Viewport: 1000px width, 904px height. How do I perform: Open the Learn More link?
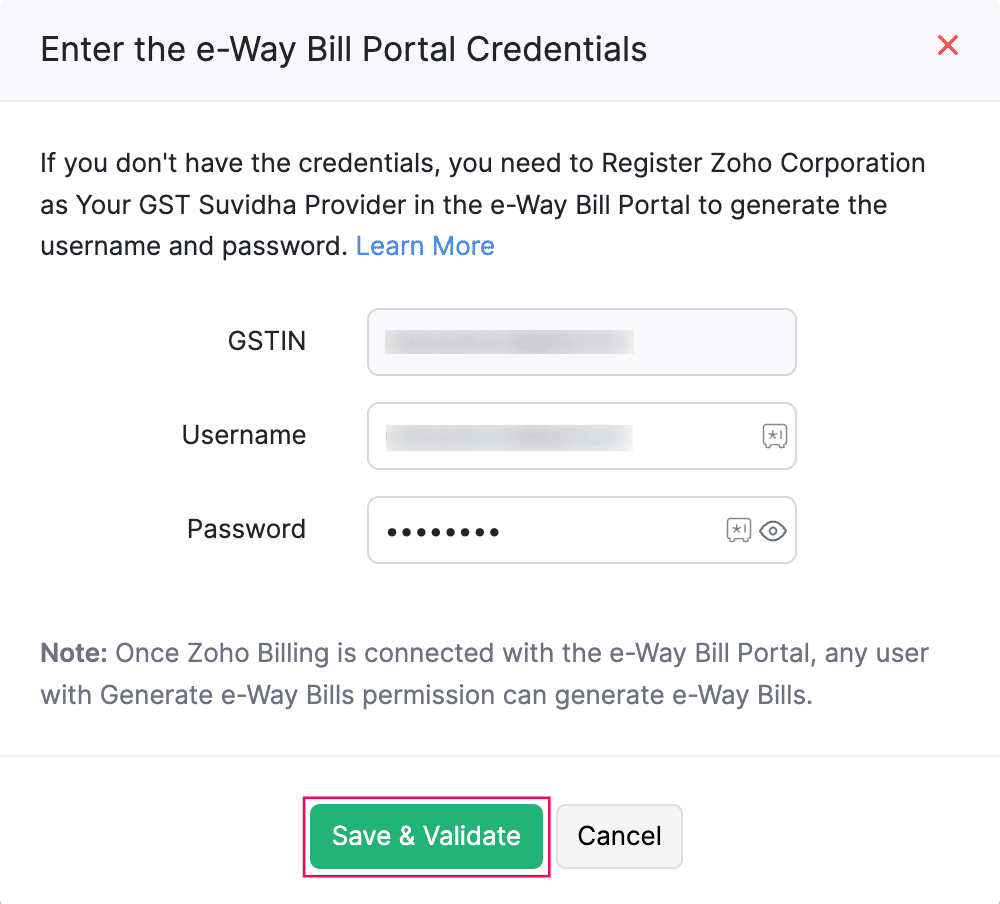(425, 245)
